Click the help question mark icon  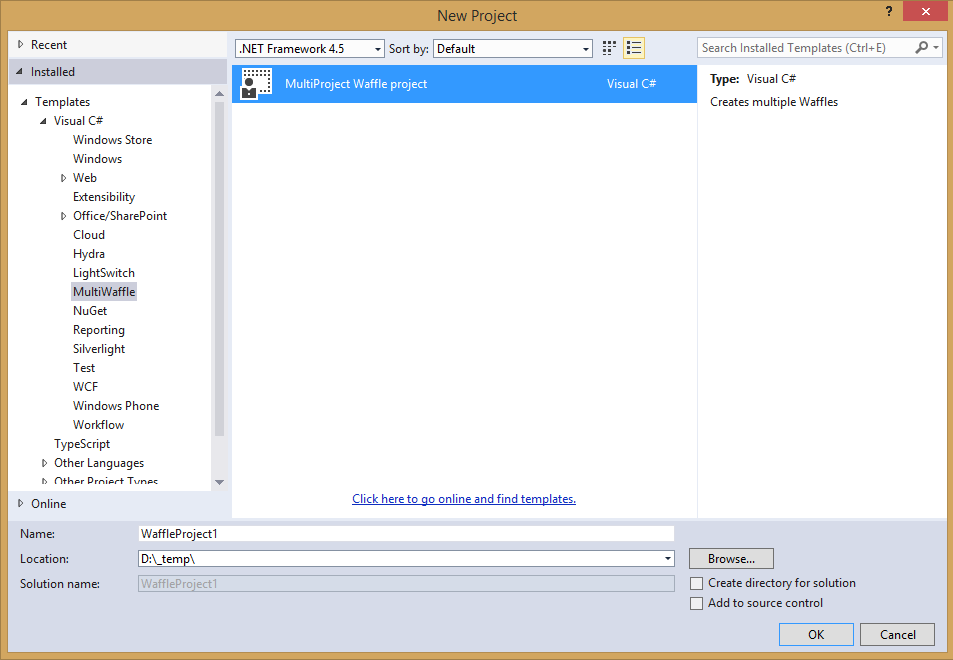point(888,12)
